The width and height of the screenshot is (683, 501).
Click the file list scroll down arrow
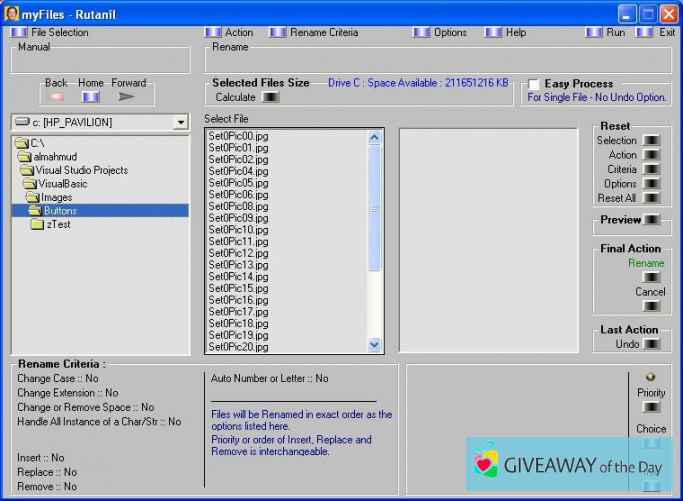coord(375,344)
